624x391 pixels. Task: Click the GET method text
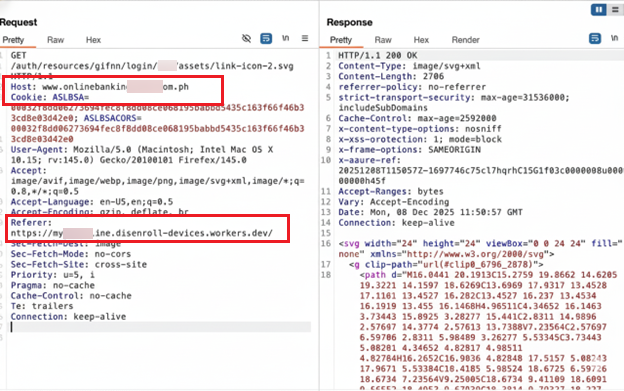click(x=18, y=55)
